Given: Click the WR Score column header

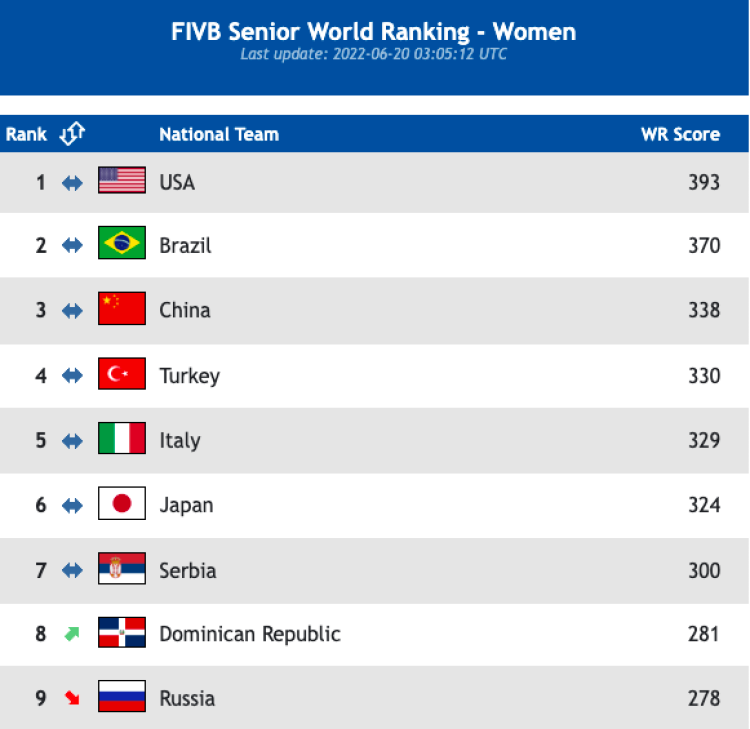Looking at the screenshot, I should click(x=680, y=134).
